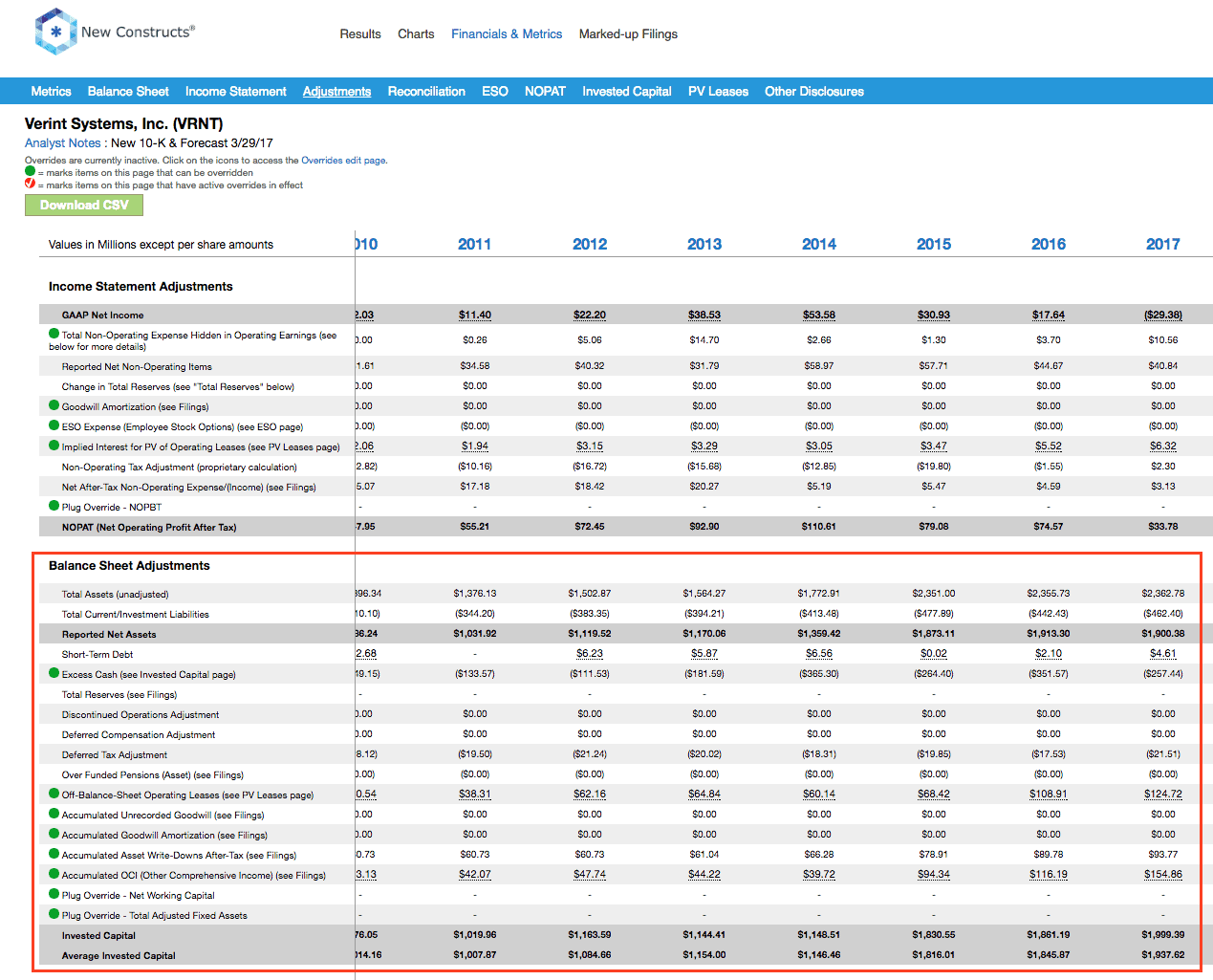Click green override dot beside Accumulated Unrecorded Goodwill
This screenshot has width=1213, height=980.
click(x=54, y=814)
